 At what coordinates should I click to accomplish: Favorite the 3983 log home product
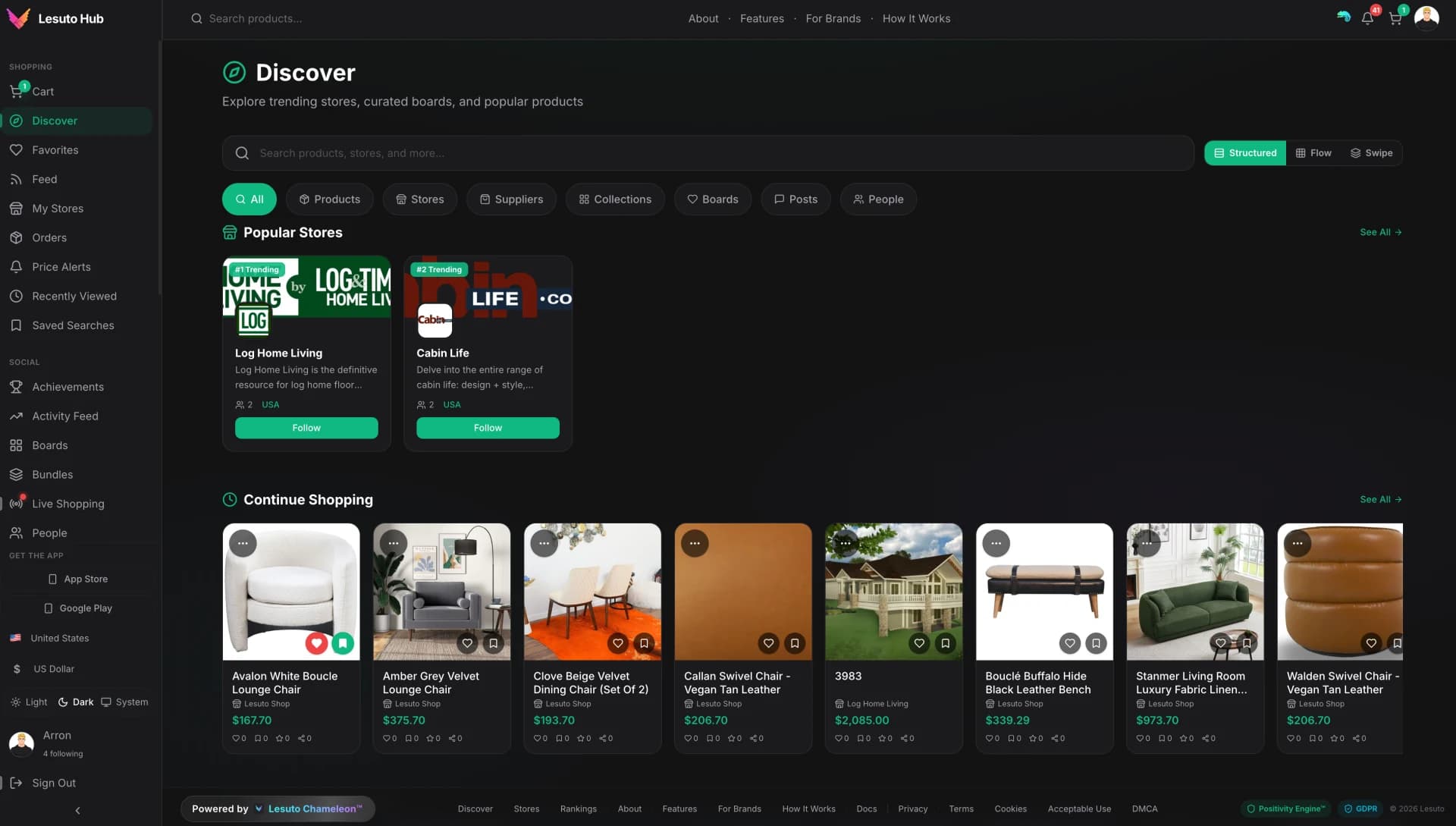point(919,643)
